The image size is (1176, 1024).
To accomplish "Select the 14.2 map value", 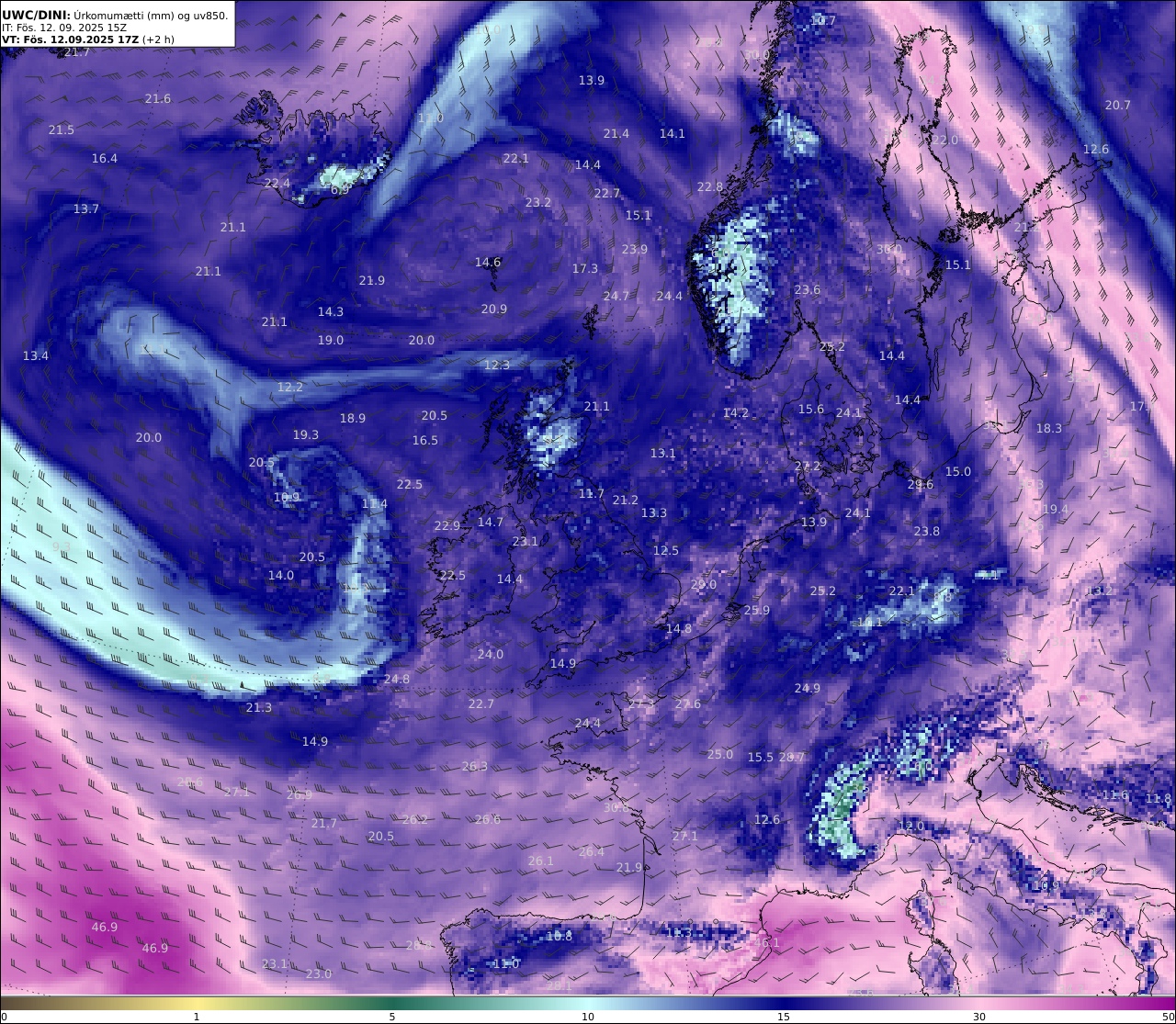I will [x=736, y=413].
